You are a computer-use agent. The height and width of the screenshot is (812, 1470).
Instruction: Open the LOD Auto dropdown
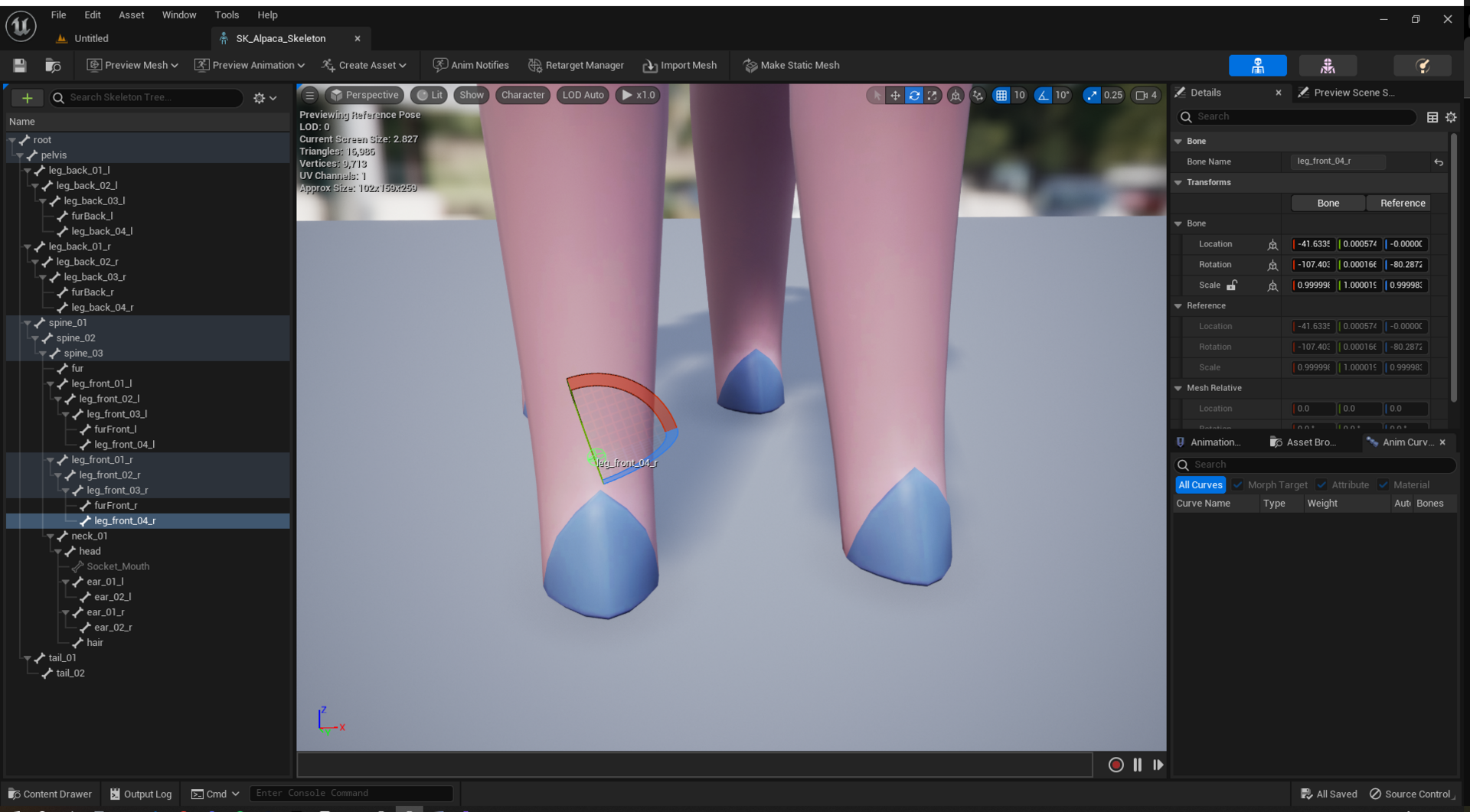pyautogui.click(x=583, y=95)
